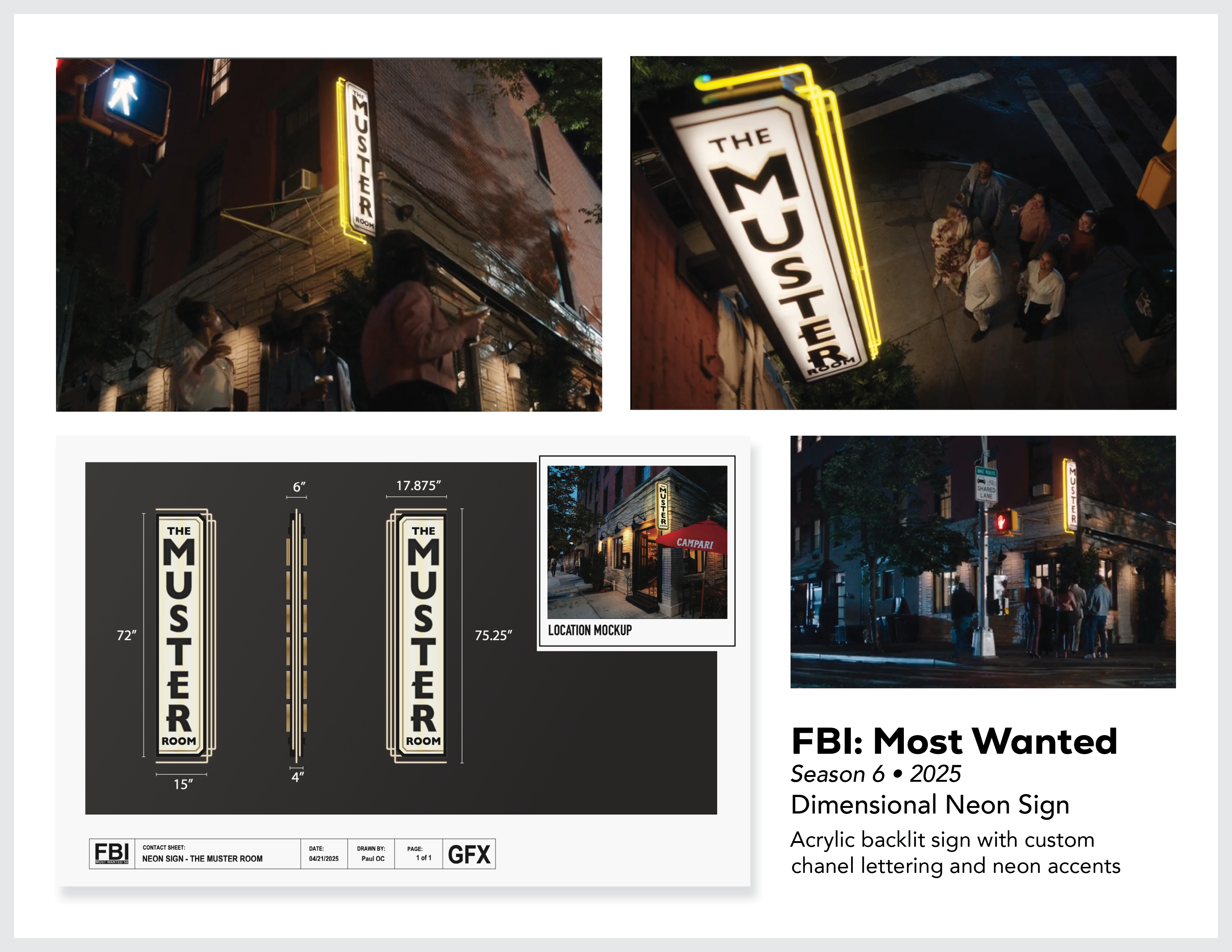Click the "LOCATION MOCKUP" caption
This screenshot has width=1232, height=952.
pos(589,630)
